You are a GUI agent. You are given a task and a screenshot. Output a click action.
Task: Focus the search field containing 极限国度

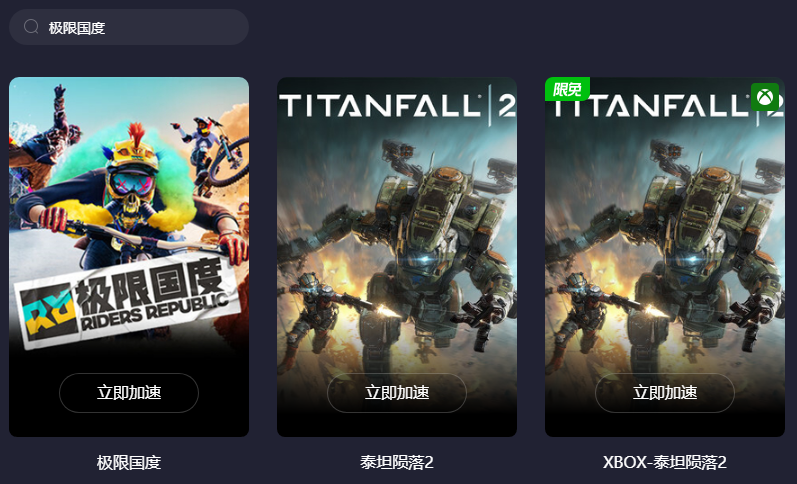pos(129,27)
